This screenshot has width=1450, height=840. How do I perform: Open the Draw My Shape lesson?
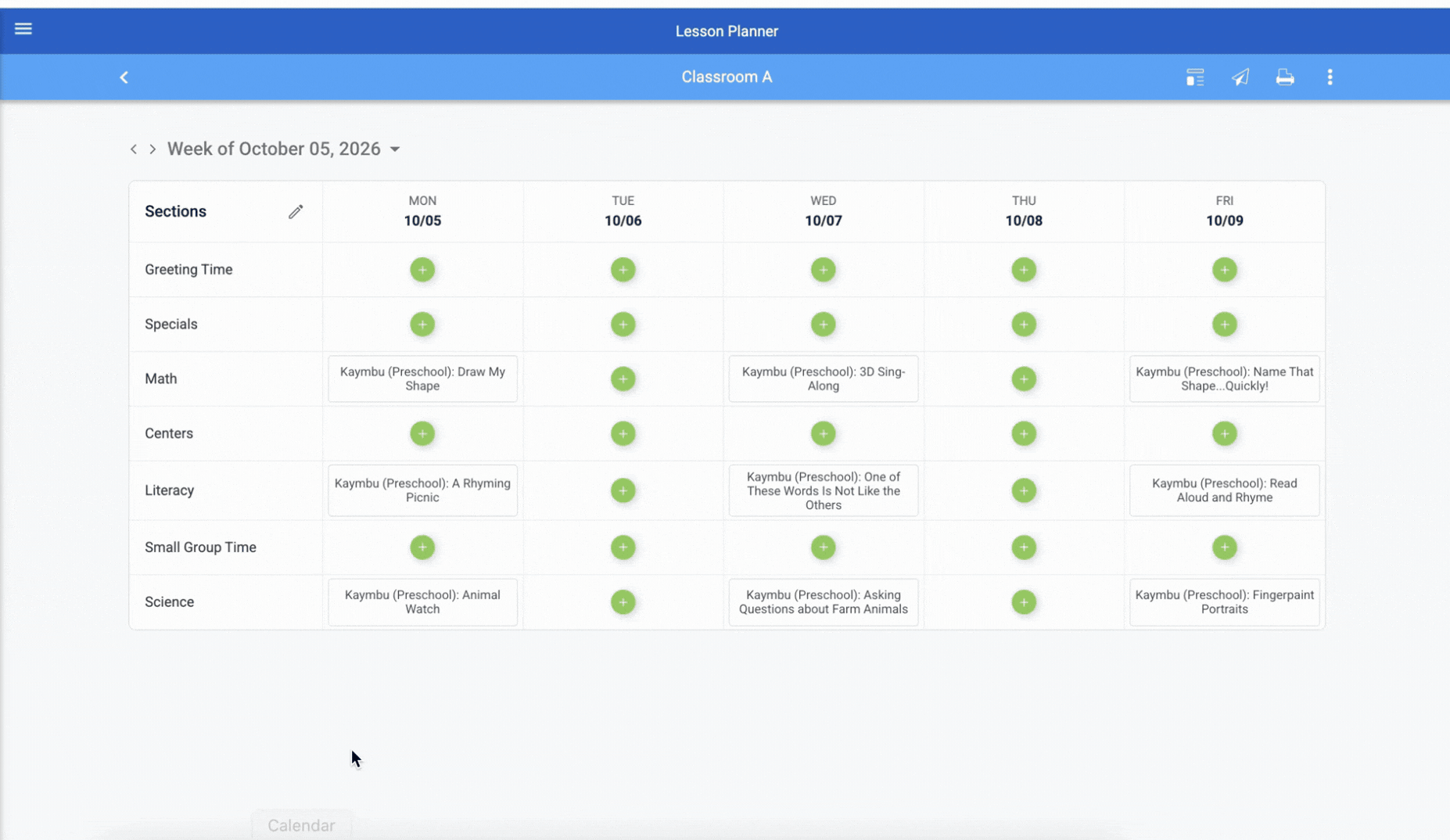[x=422, y=379]
